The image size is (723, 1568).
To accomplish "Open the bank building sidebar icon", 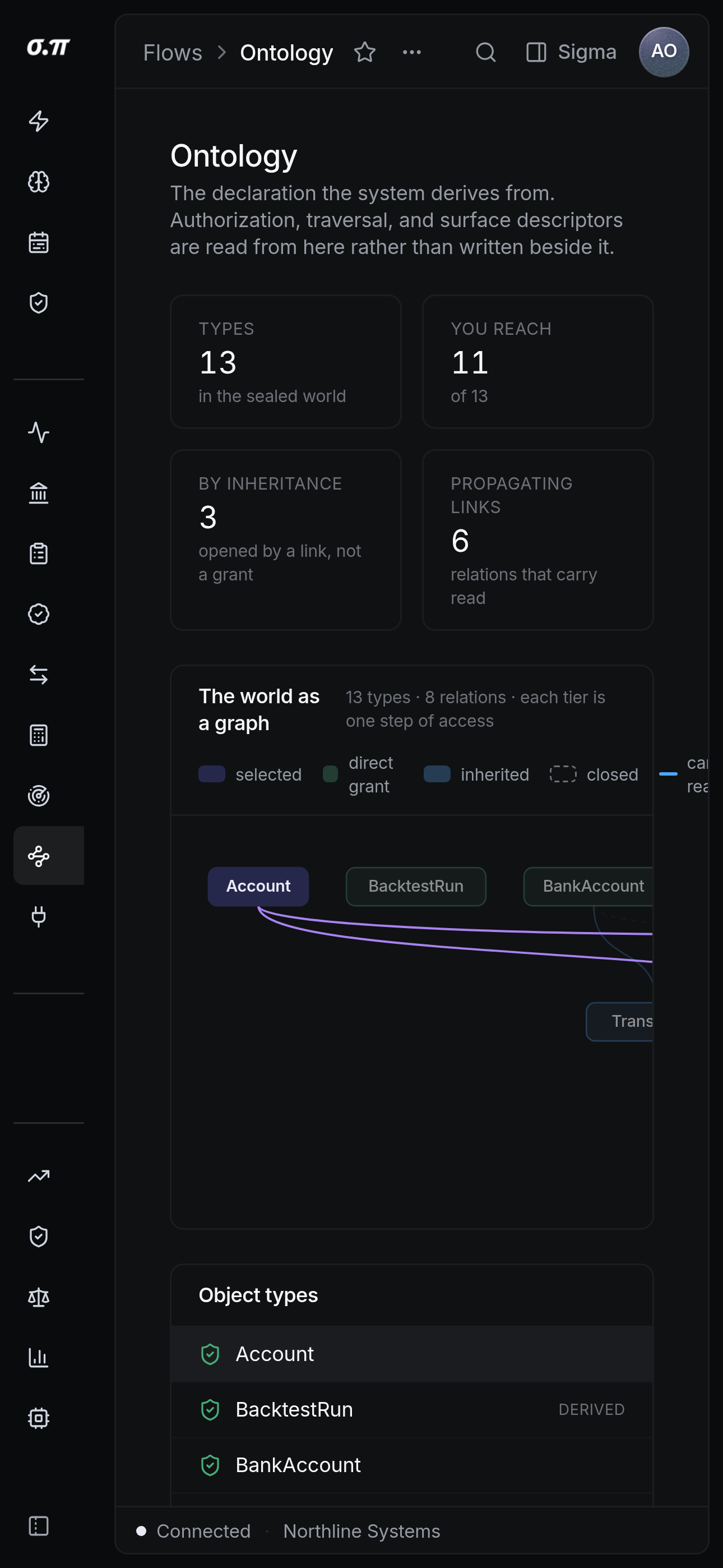I will click(x=39, y=493).
